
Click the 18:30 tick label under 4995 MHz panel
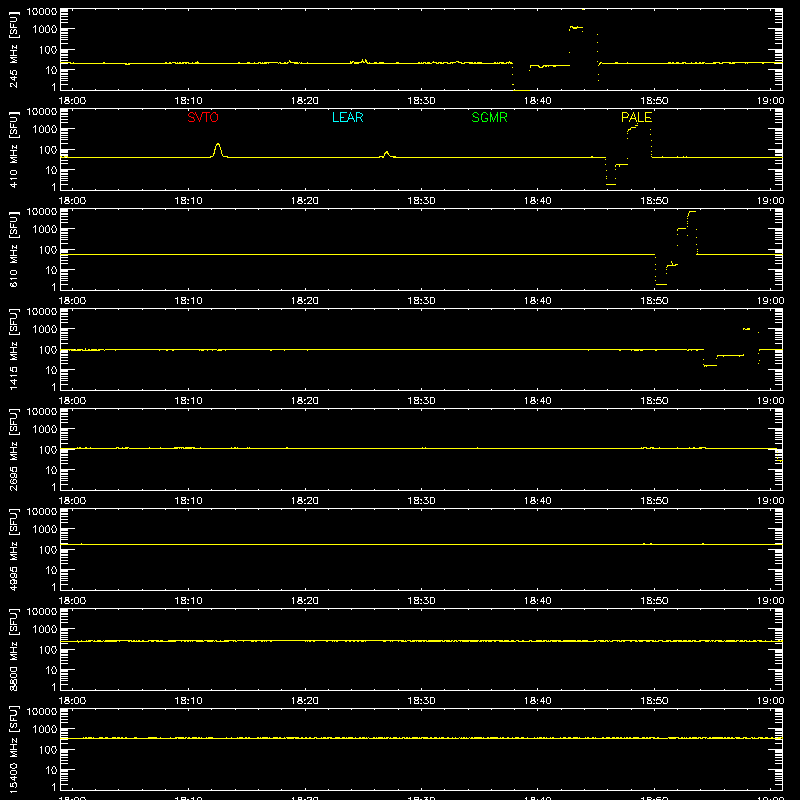click(421, 601)
